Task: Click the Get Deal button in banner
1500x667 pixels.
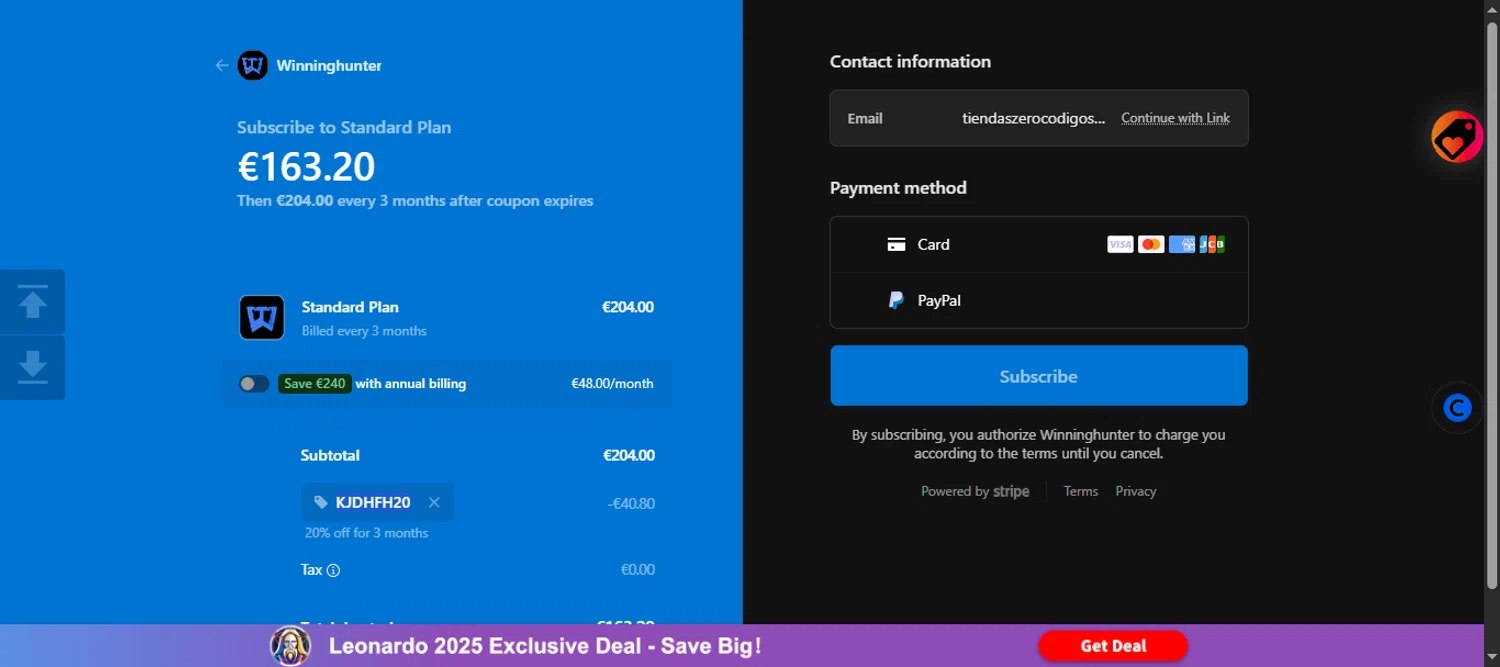Action: 1113,646
